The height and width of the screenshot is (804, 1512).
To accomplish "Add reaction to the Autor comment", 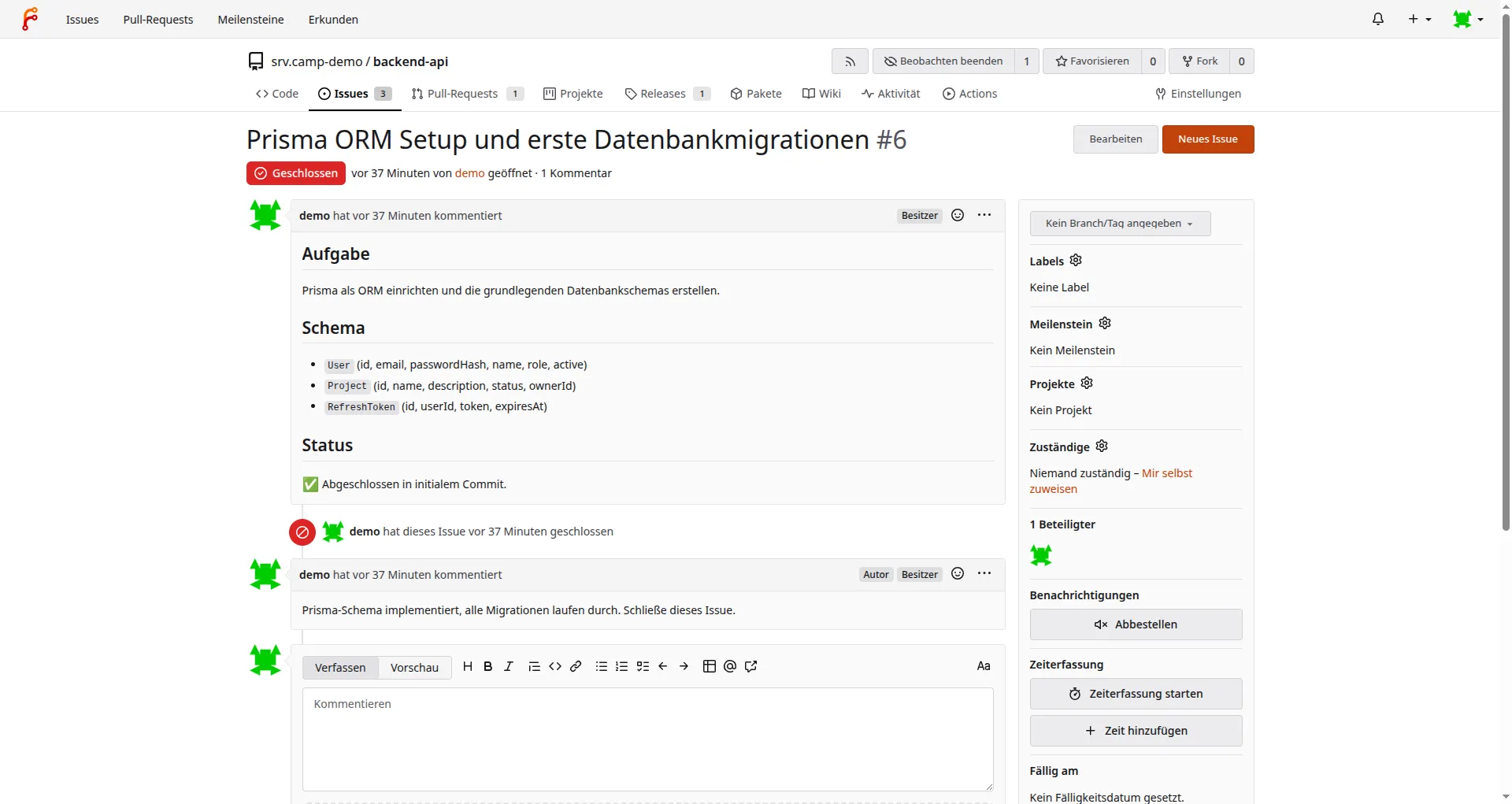I will coord(958,574).
